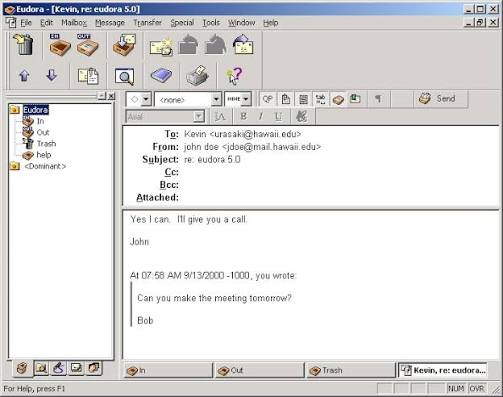Select the Out mailbox in tree
The height and width of the screenshot is (397, 503).
click(43, 132)
